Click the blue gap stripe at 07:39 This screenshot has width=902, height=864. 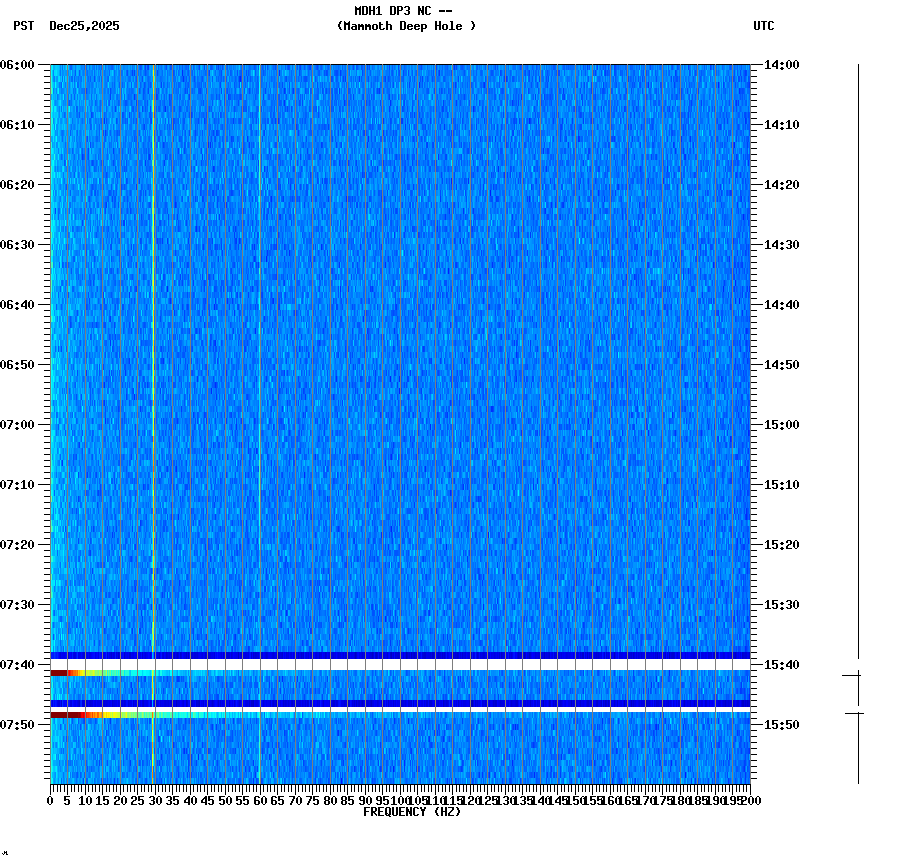point(400,655)
